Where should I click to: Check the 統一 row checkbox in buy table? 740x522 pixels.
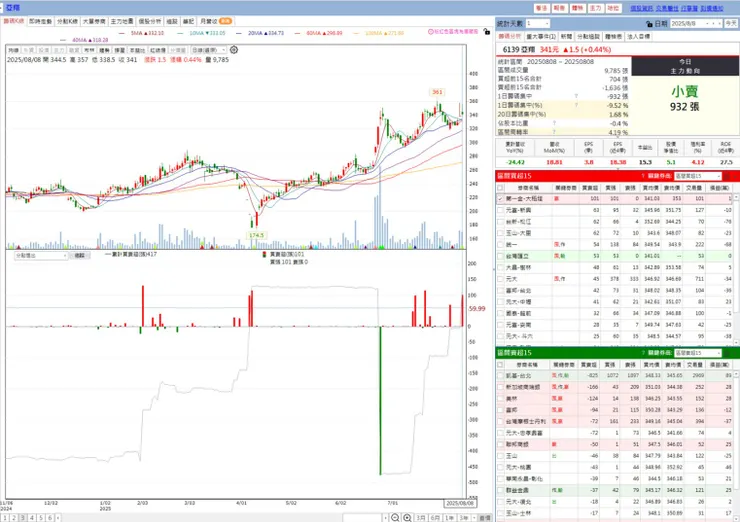[500, 245]
